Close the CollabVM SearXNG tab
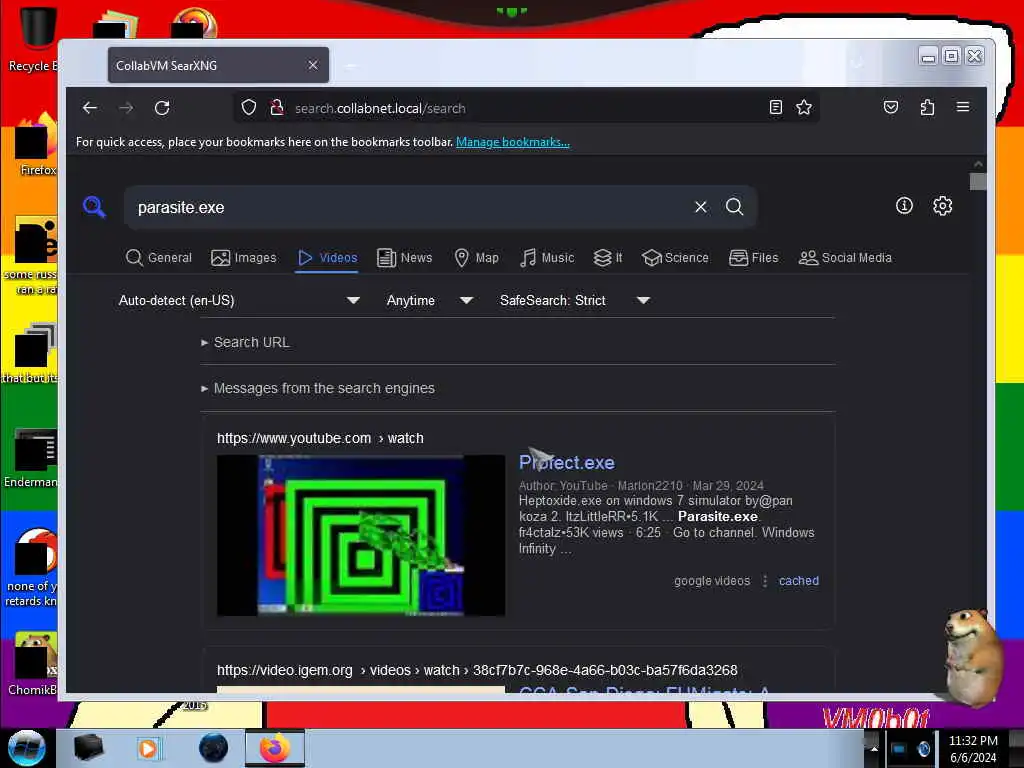Image resolution: width=1024 pixels, height=768 pixels. click(x=313, y=65)
